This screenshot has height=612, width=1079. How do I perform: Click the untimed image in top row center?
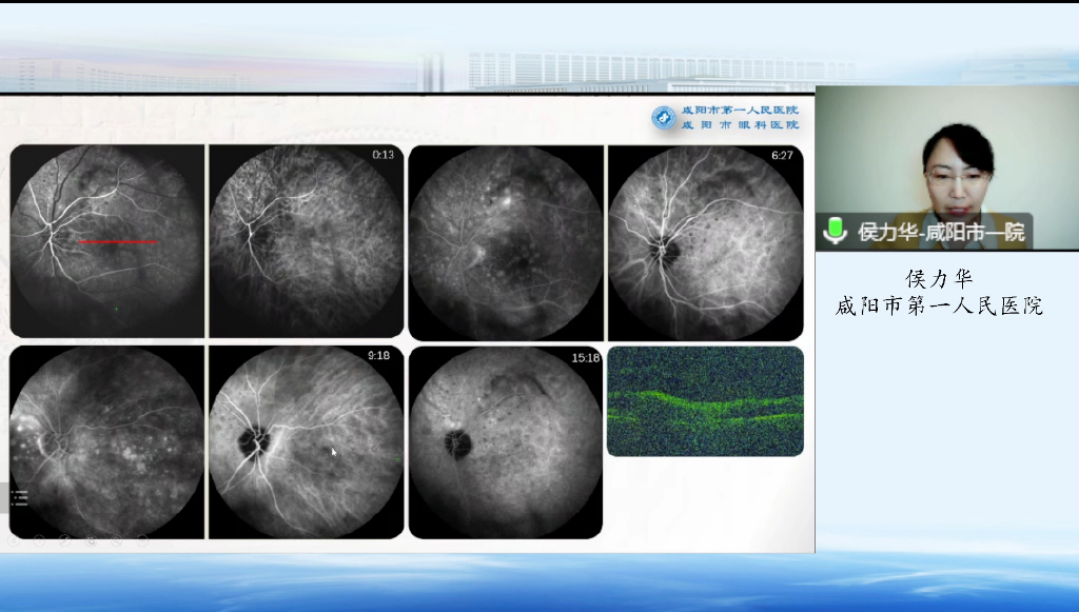505,243
